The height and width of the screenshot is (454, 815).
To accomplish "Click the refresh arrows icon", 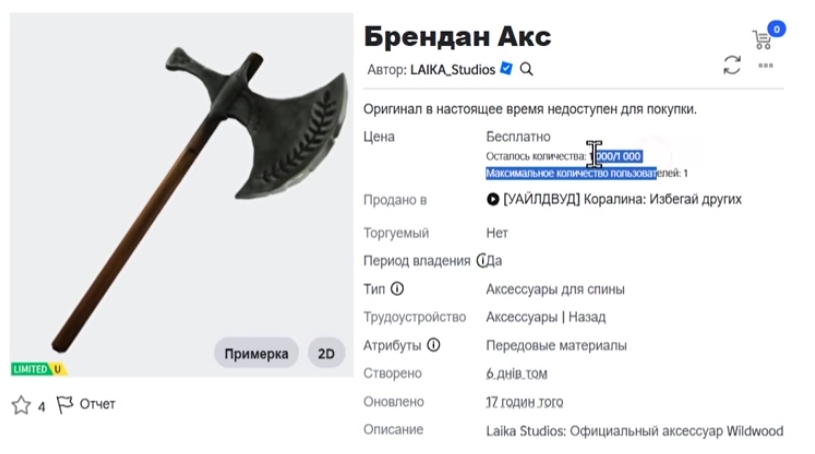I will coord(732,66).
